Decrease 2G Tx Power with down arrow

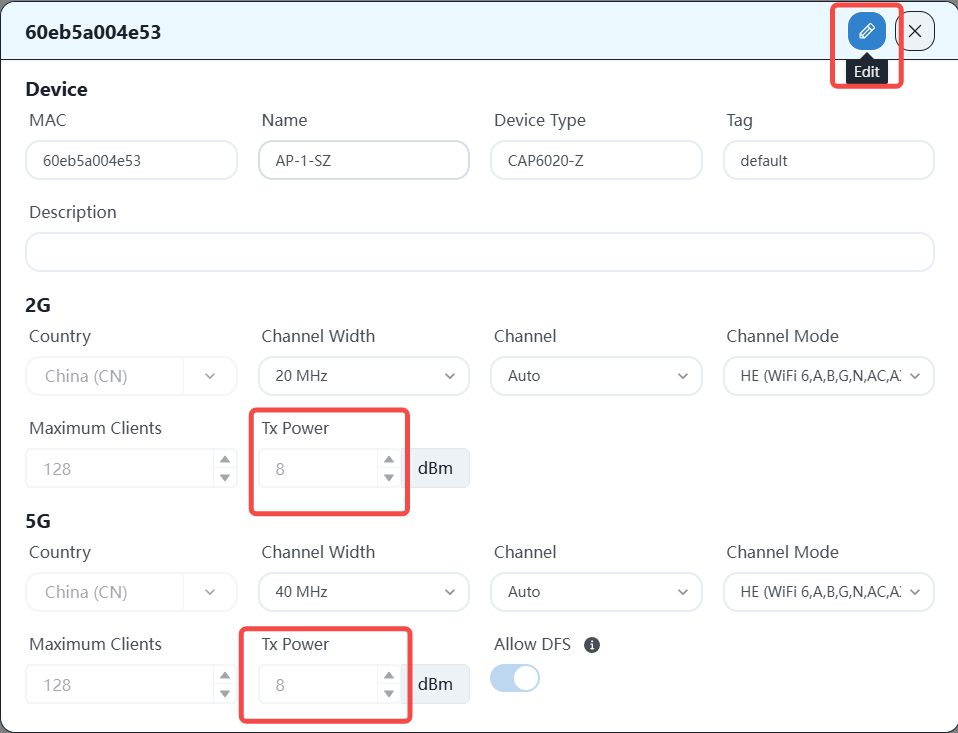pos(389,477)
